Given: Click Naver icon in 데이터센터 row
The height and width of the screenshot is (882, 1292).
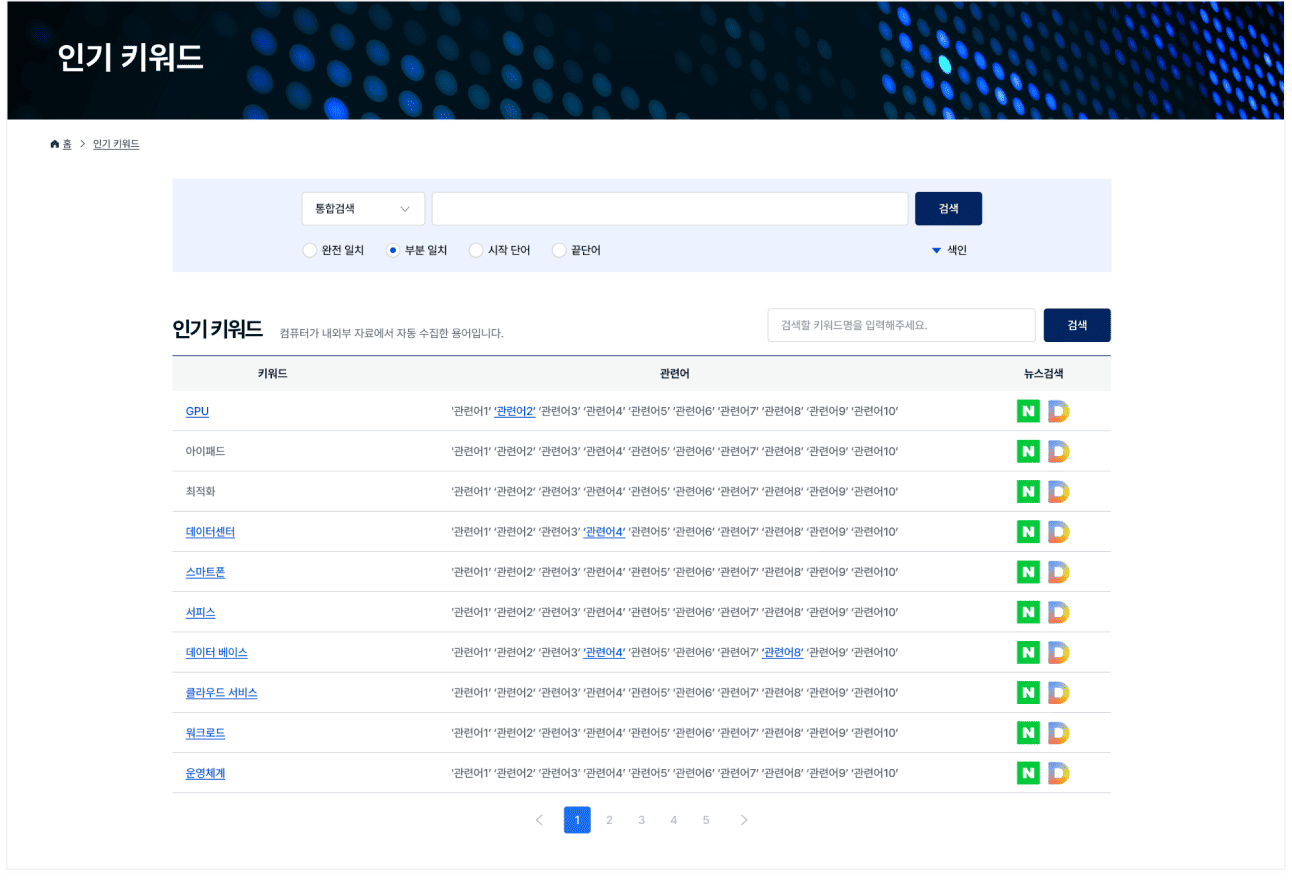Looking at the screenshot, I should coord(1028,532).
